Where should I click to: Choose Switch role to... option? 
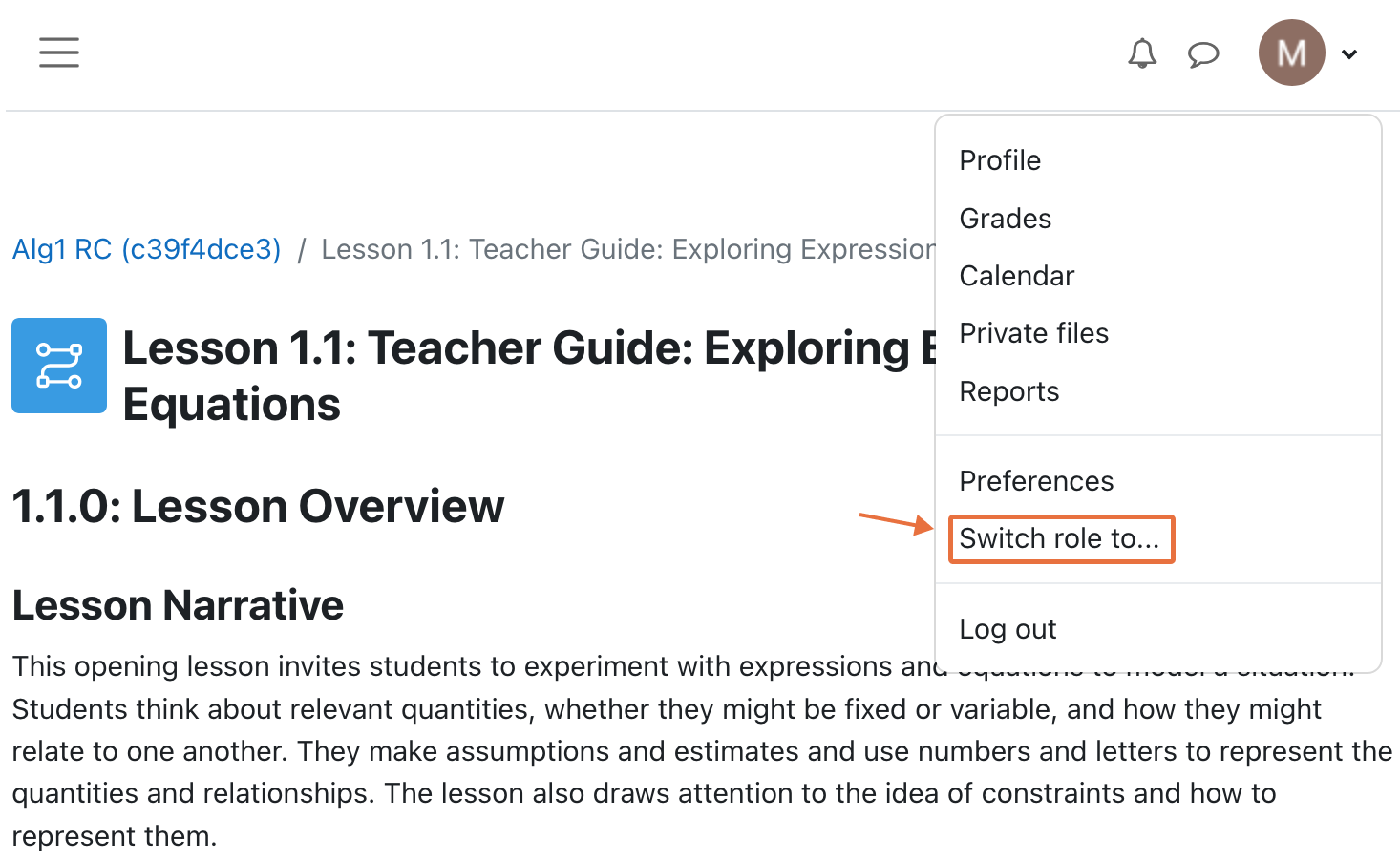[x=1060, y=539]
